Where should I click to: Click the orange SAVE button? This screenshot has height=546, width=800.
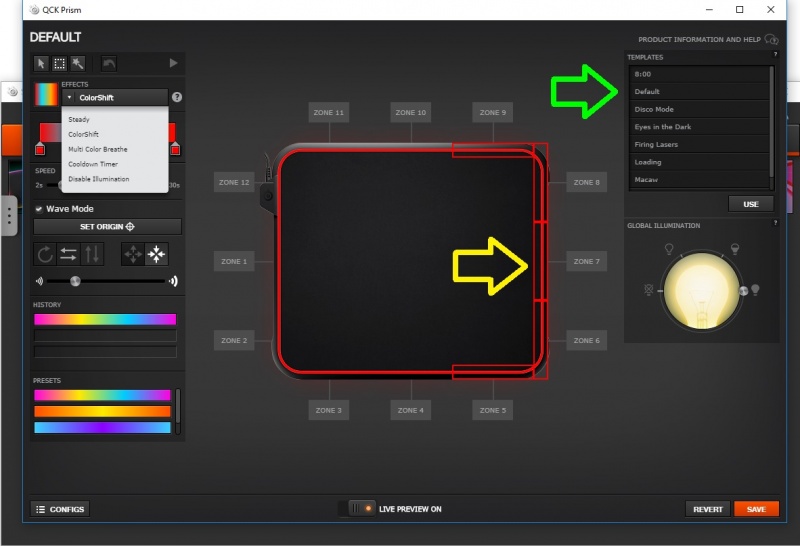click(756, 509)
